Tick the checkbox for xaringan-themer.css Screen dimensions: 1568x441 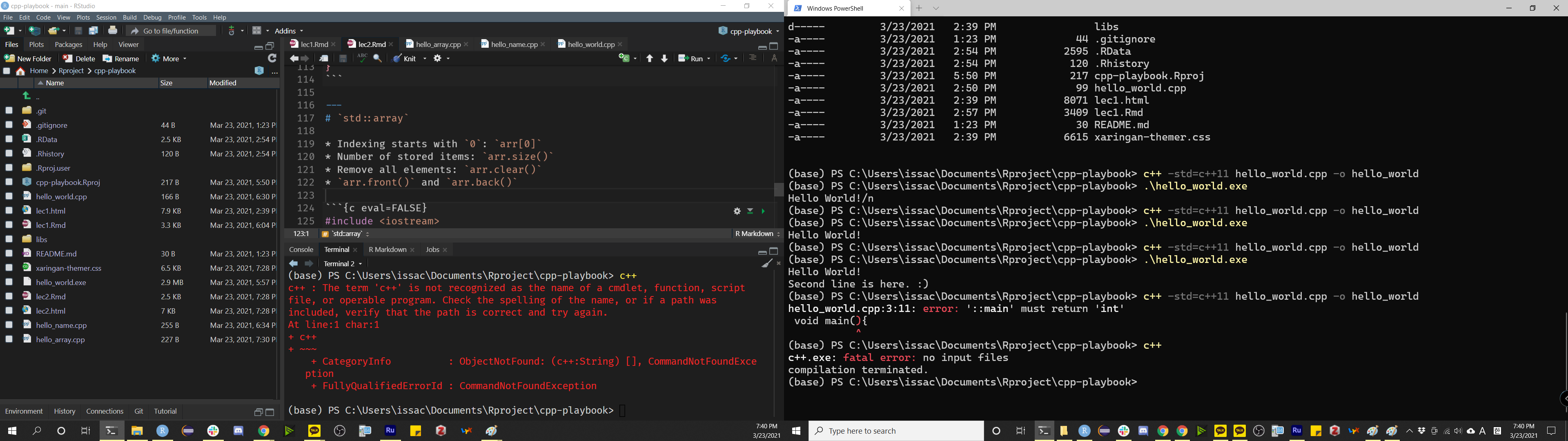click(x=9, y=267)
